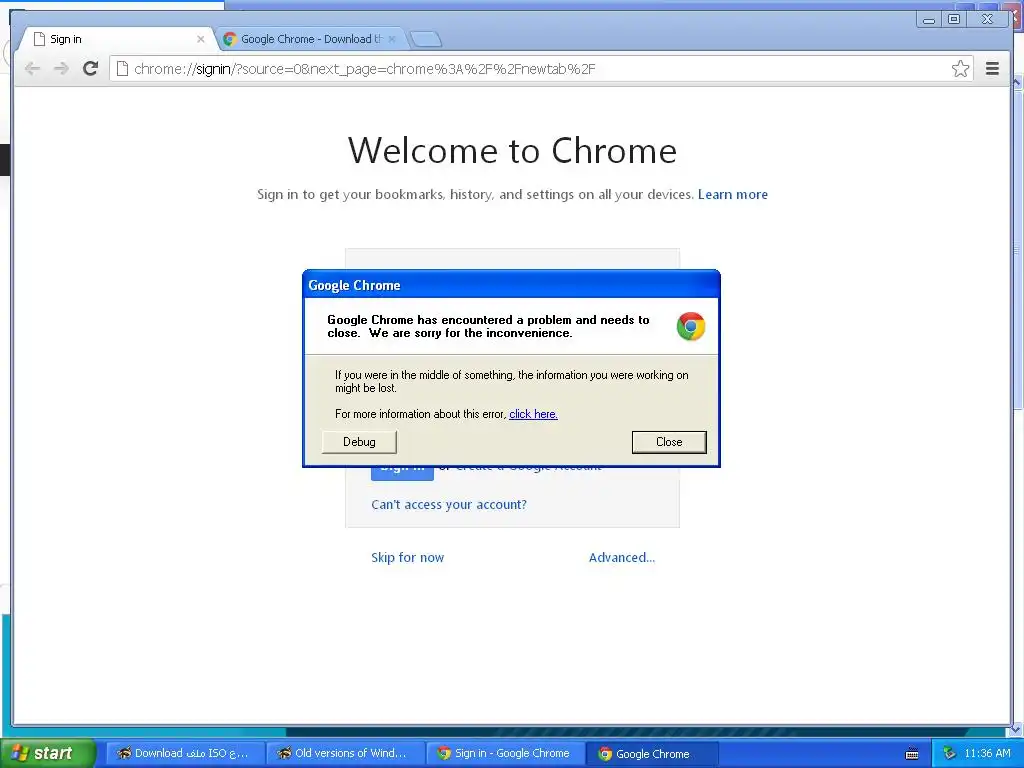Open 'Can't access your account?' link
The width and height of the screenshot is (1024, 768).
click(449, 505)
